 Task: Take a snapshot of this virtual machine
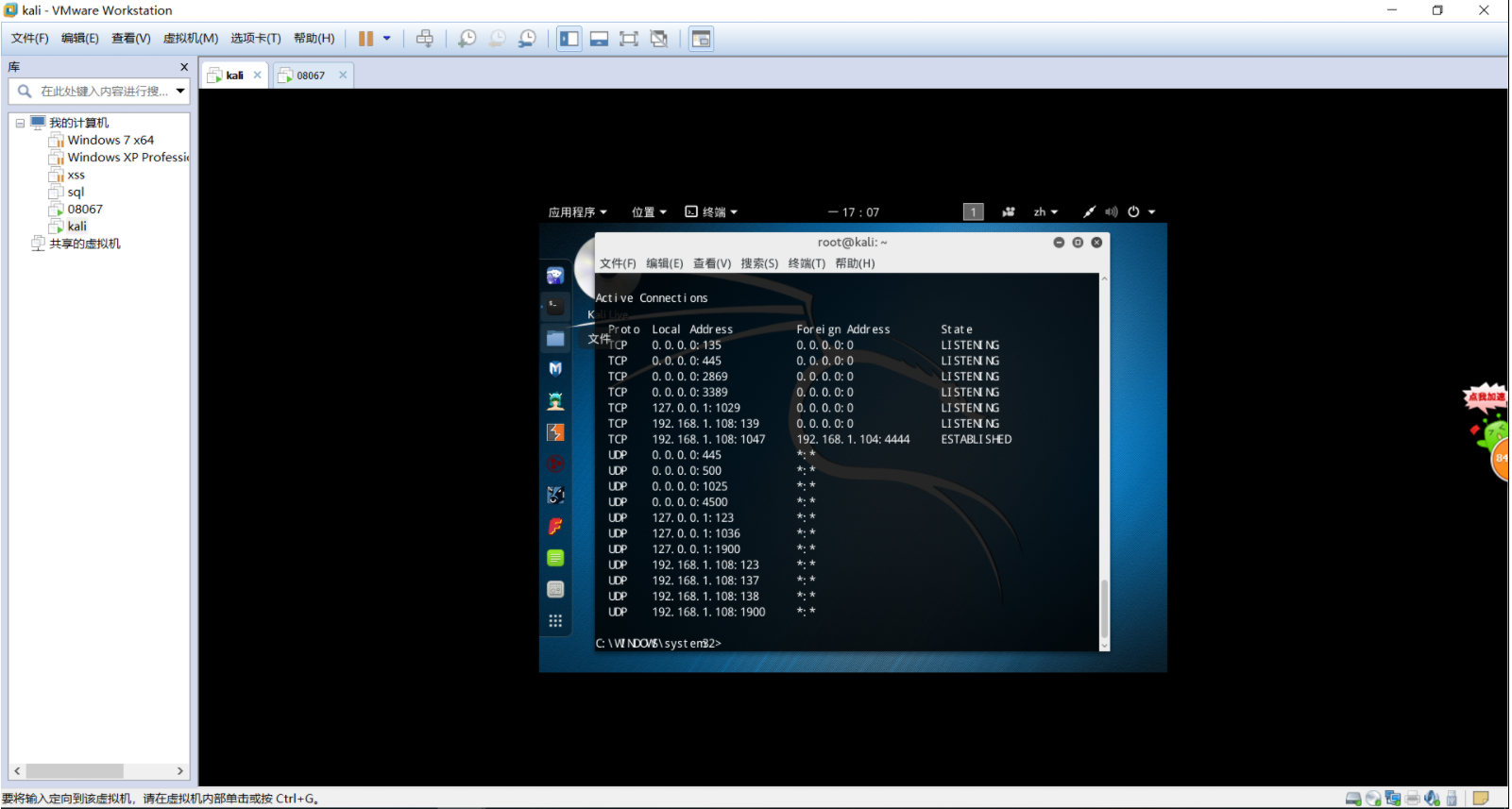click(x=467, y=39)
